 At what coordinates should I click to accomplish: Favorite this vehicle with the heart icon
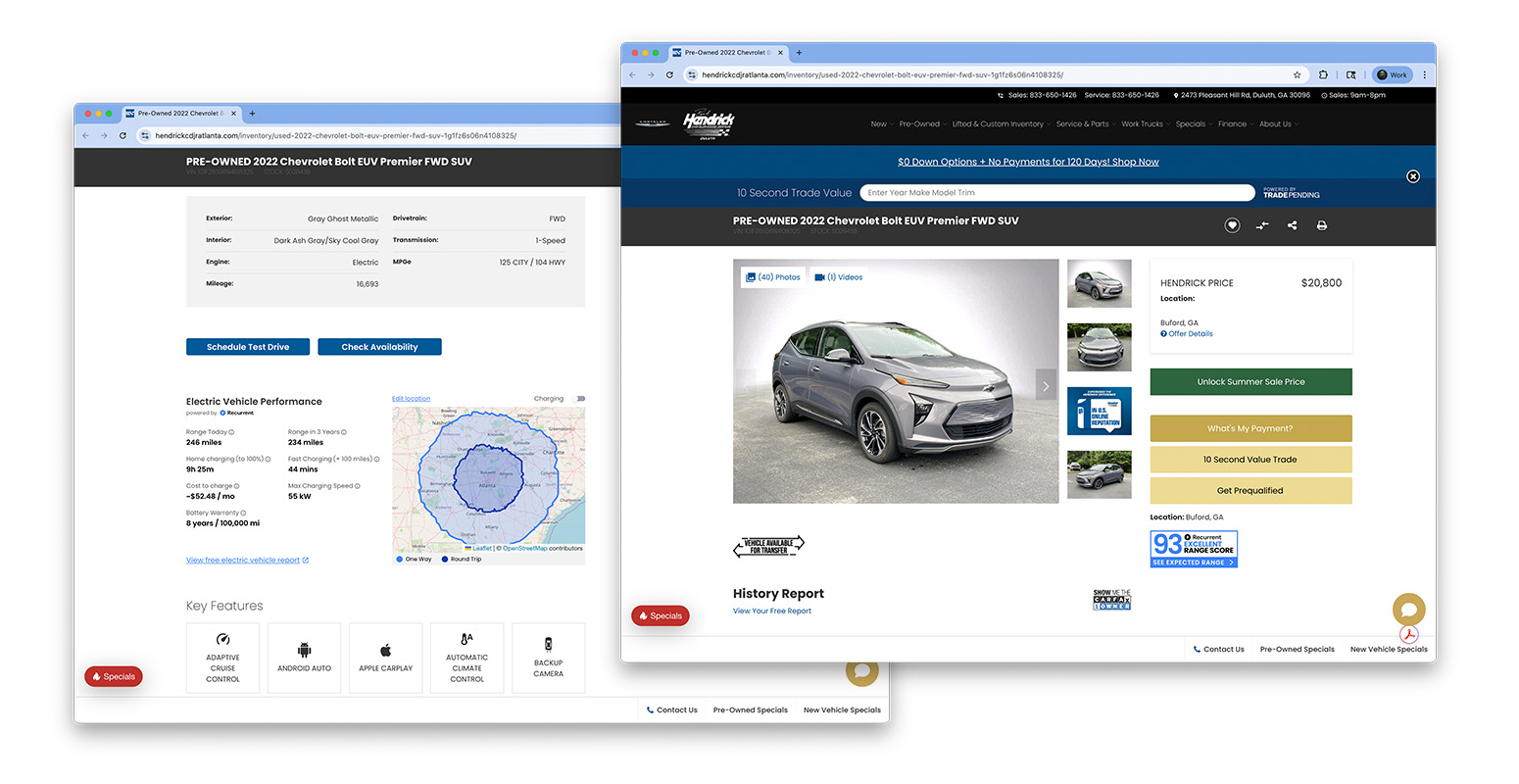click(1232, 225)
